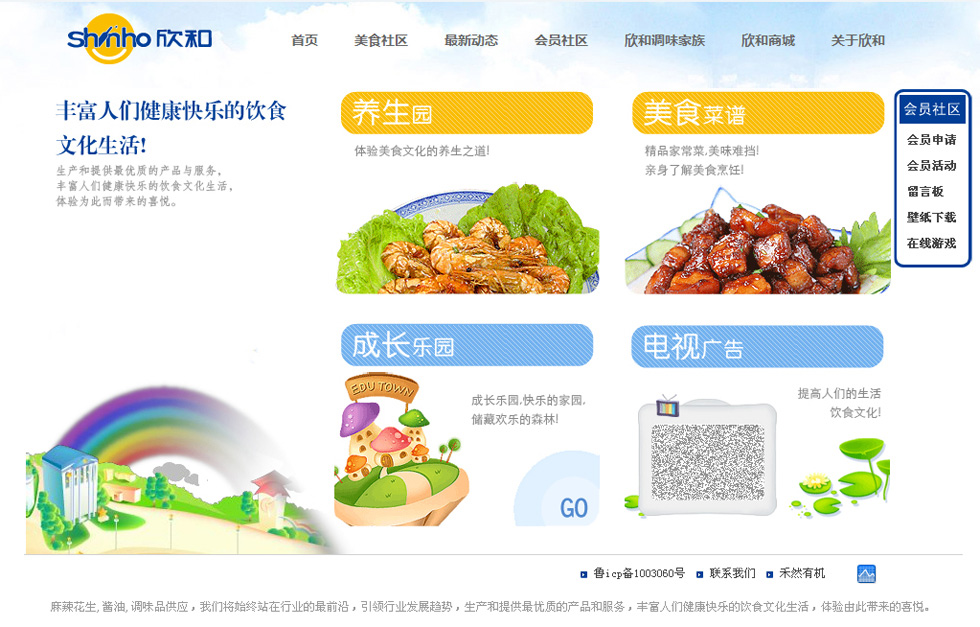Viewport: 980px width, 627px height.
Task: Open the 电视广告 blue banner
Action: 757,346
